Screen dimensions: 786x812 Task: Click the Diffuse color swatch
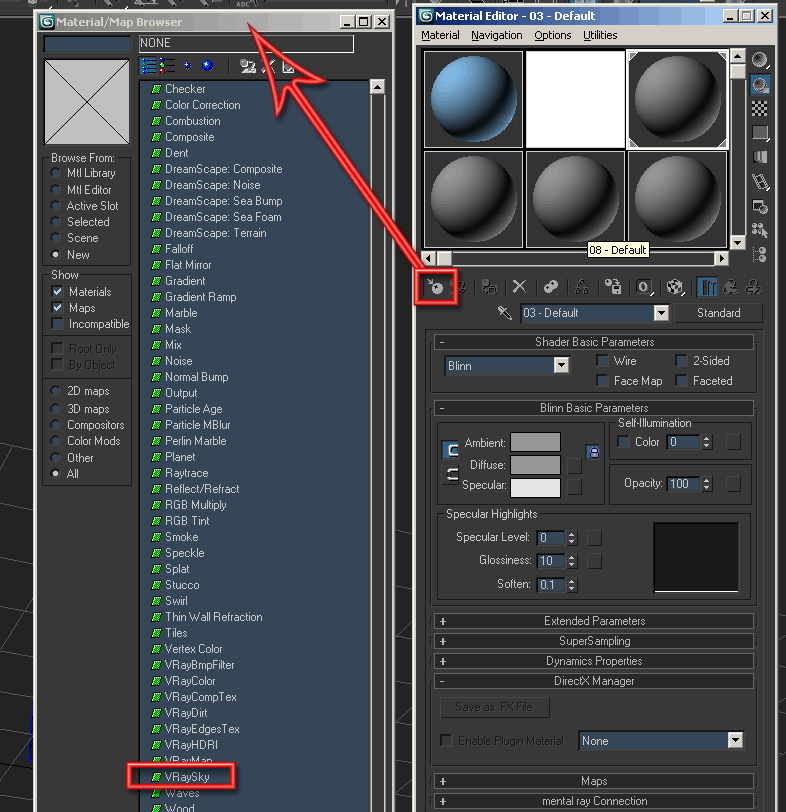535,465
